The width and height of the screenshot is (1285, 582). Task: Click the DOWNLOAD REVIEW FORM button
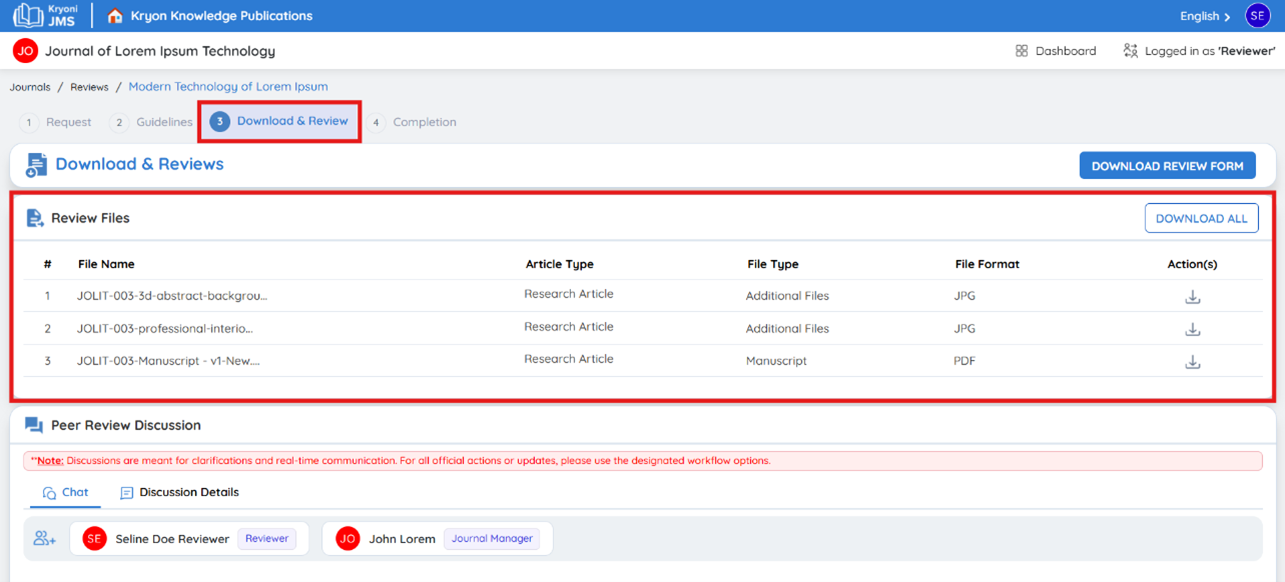tap(1167, 166)
